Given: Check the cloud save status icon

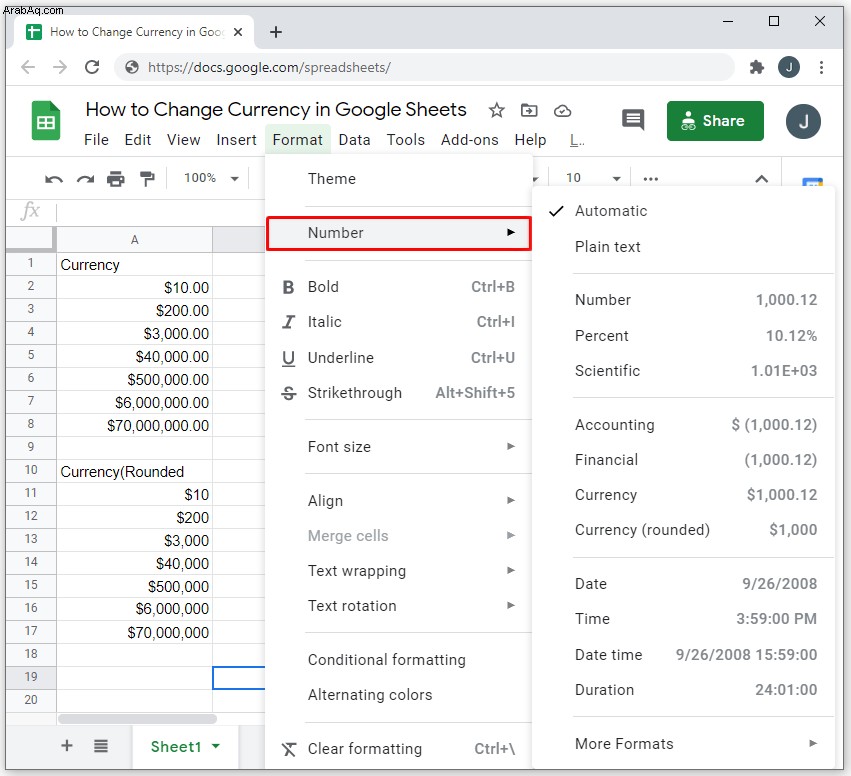Looking at the screenshot, I should (562, 111).
